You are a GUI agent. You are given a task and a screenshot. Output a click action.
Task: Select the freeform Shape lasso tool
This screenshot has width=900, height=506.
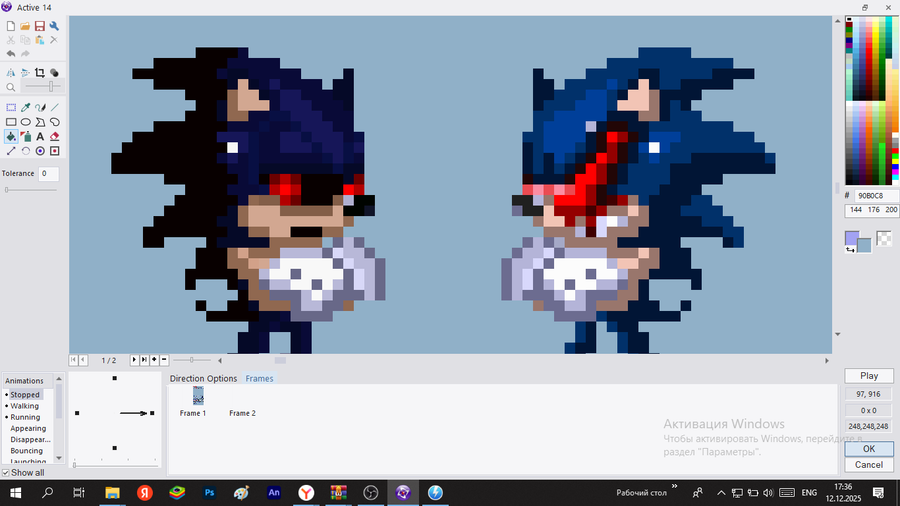click(55, 122)
